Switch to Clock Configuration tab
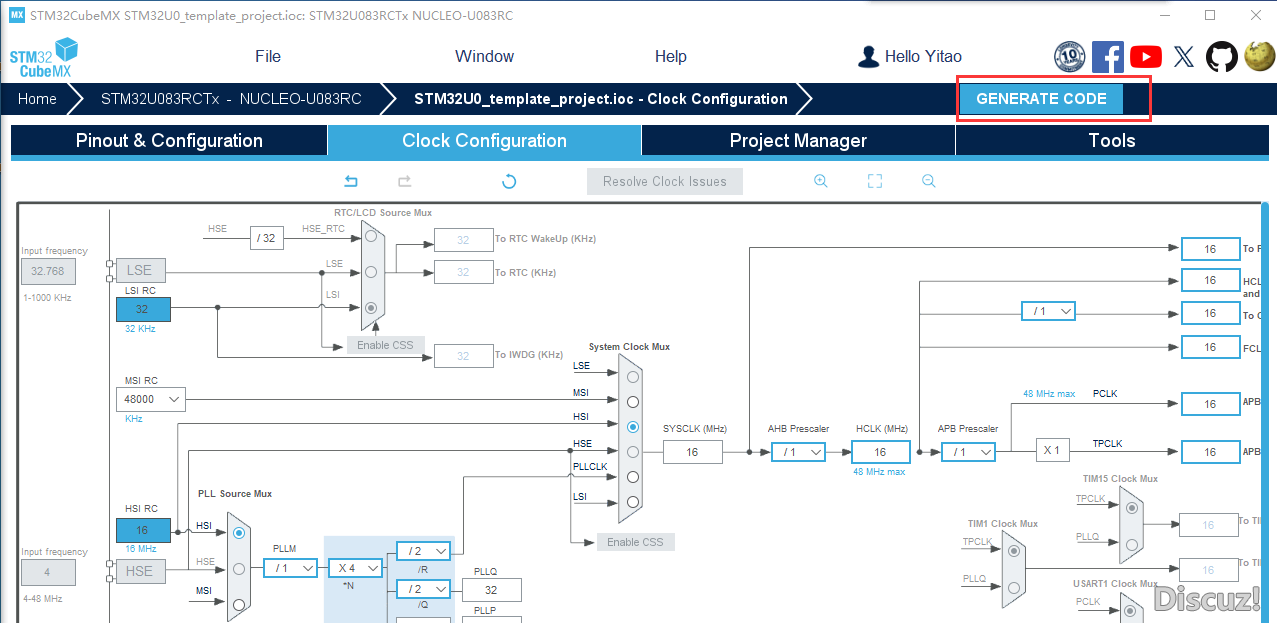 pos(484,141)
